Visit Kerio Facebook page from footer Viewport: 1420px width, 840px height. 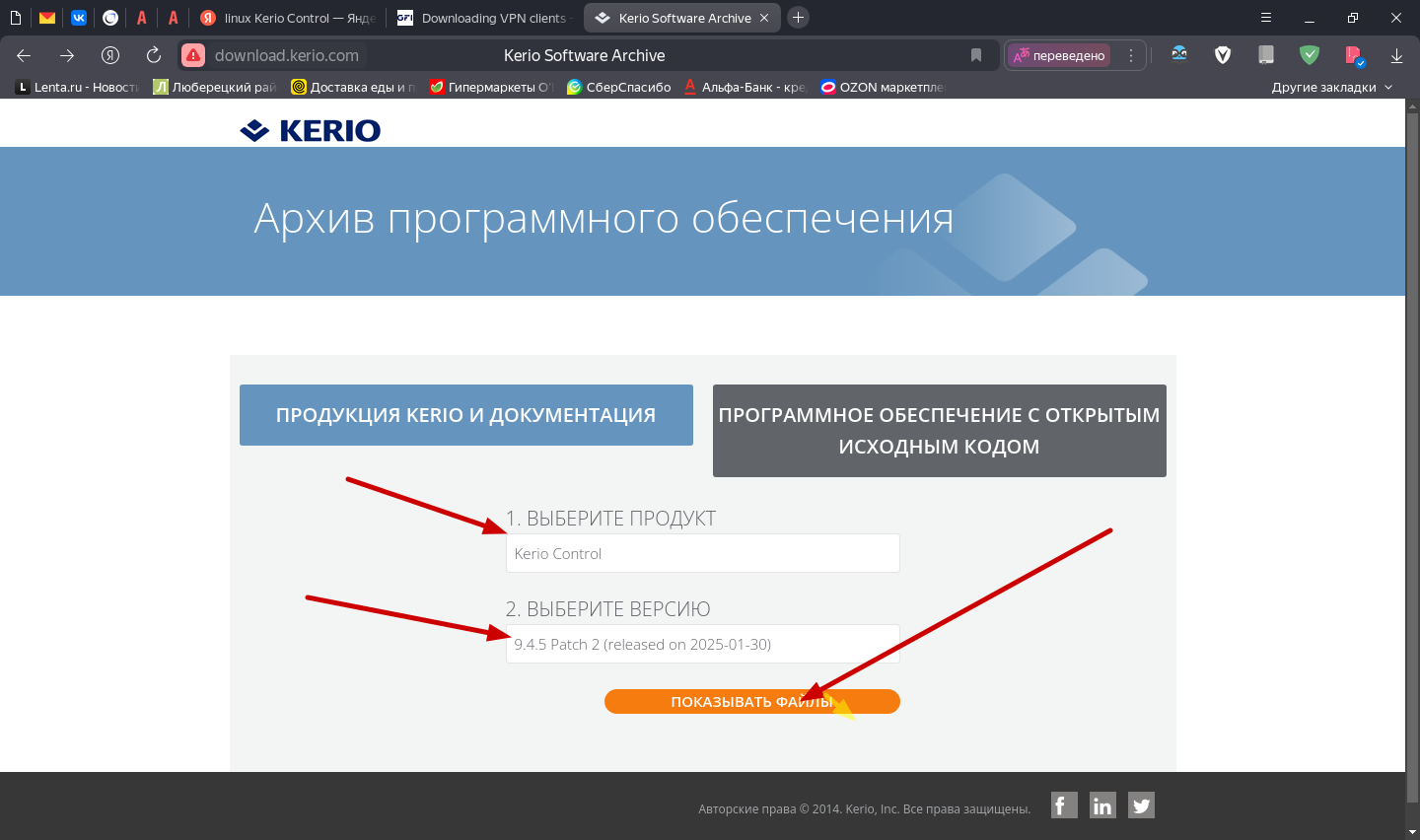pyautogui.click(x=1064, y=805)
